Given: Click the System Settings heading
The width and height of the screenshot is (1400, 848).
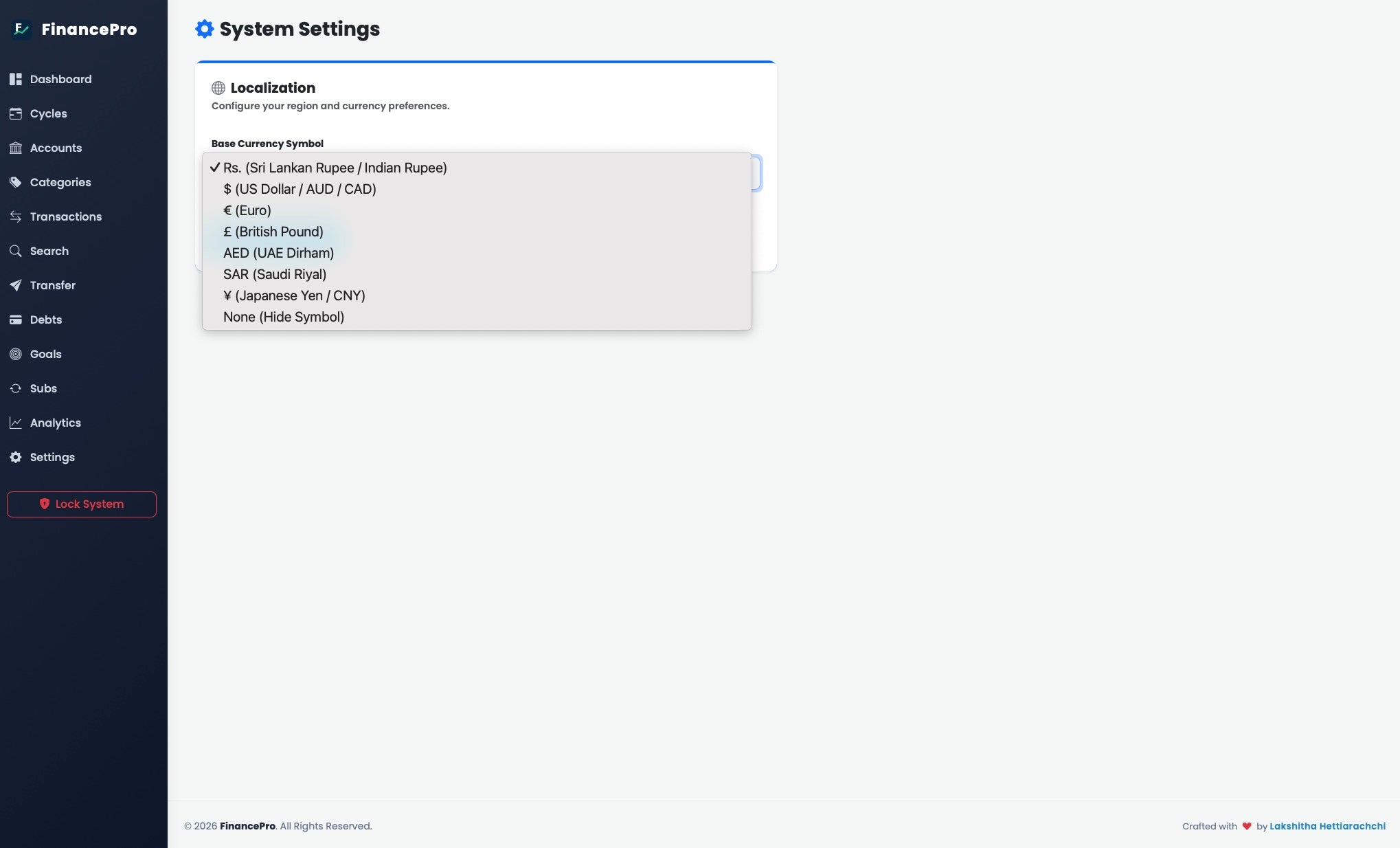Looking at the screenshot, I should (300, 29).
